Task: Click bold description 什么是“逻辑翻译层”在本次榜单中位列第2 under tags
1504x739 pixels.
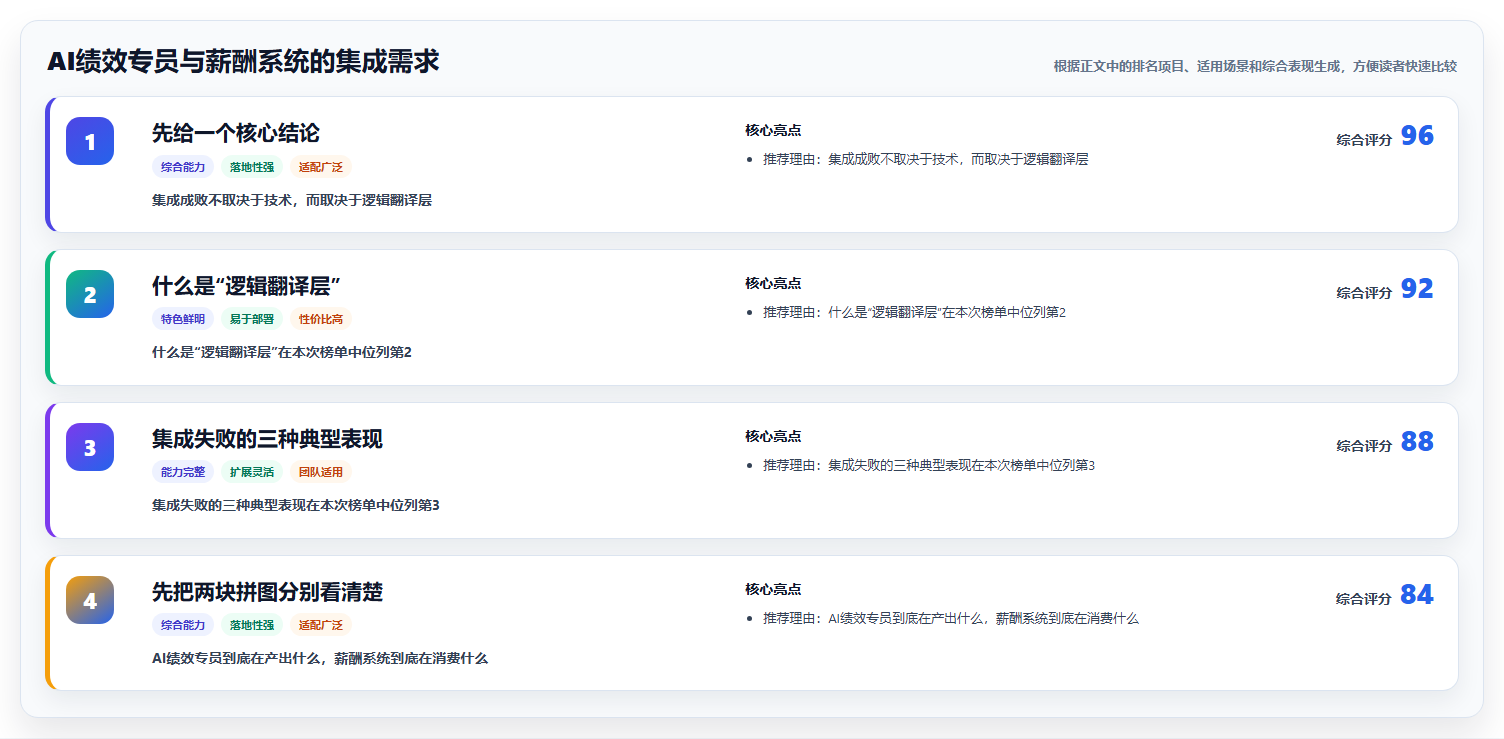Action: pos(282,353)
